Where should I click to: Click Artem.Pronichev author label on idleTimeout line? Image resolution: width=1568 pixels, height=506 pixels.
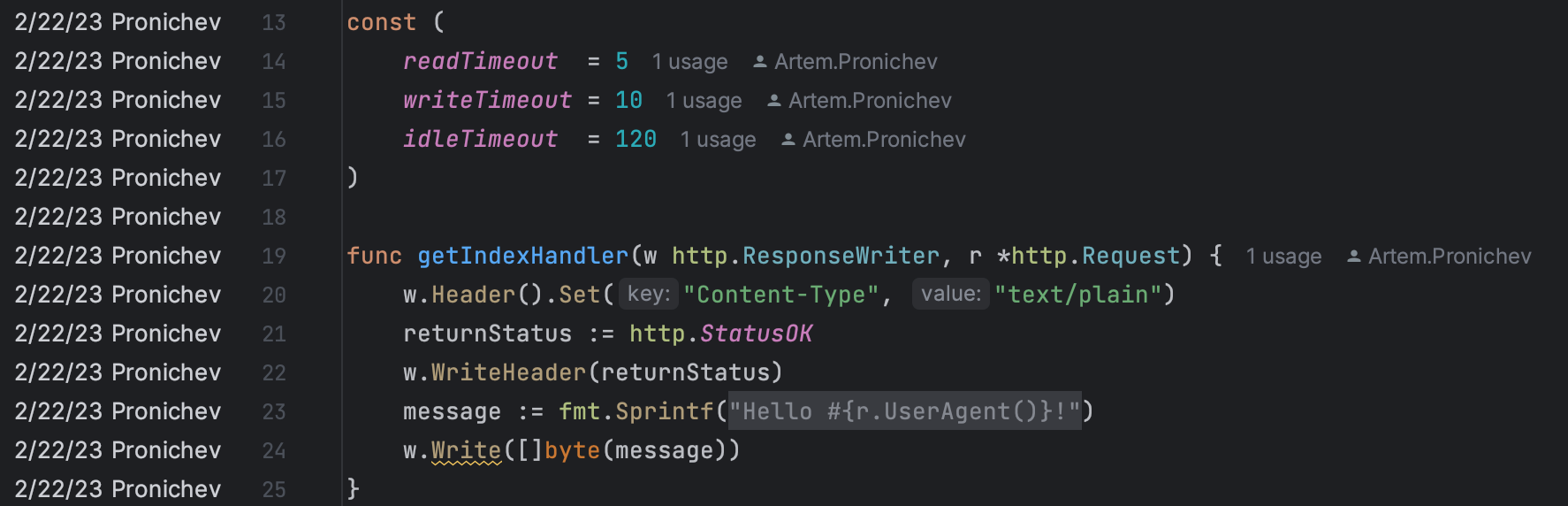(x=884, y=140)
